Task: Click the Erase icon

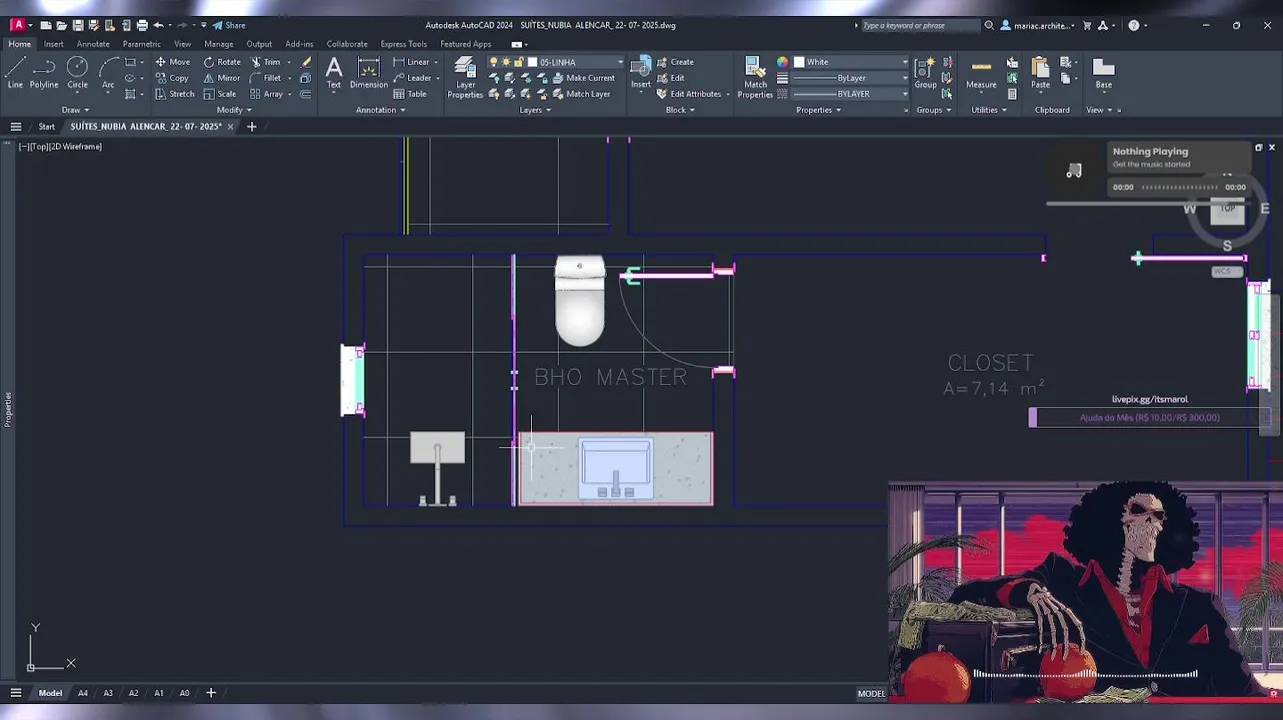Action: pos(306,62)
